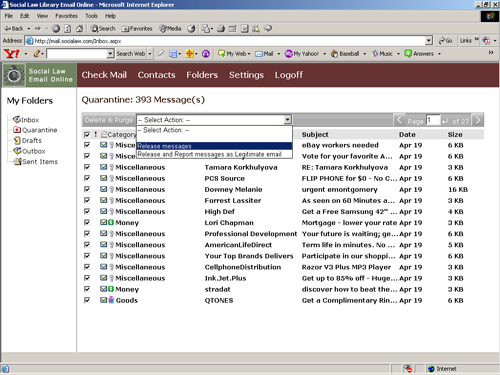Uncheck the QTONES message checkbox
This screenshot has width=500, height=375.
(87, 300)
